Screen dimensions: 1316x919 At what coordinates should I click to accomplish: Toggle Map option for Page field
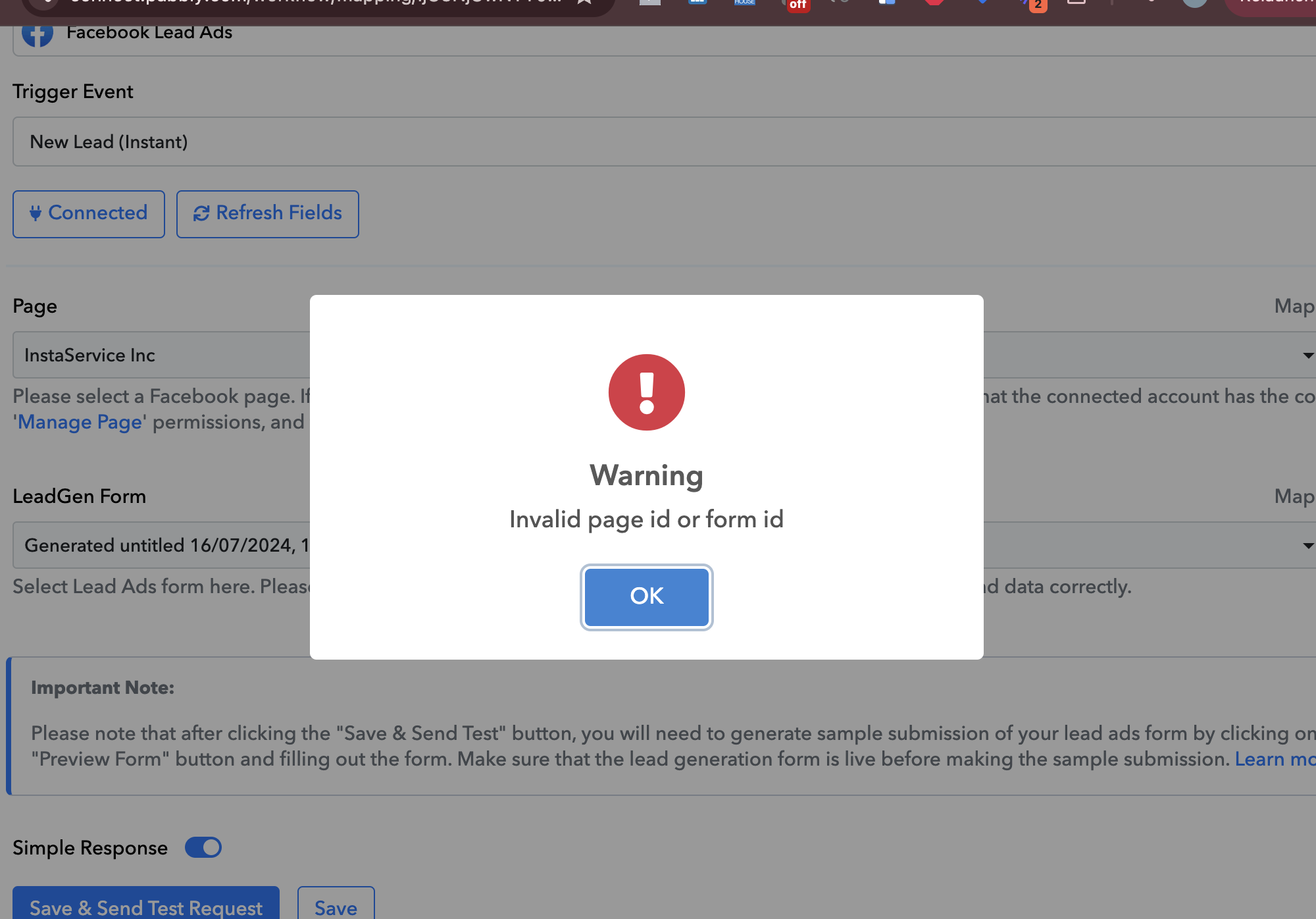[1294, 306]
